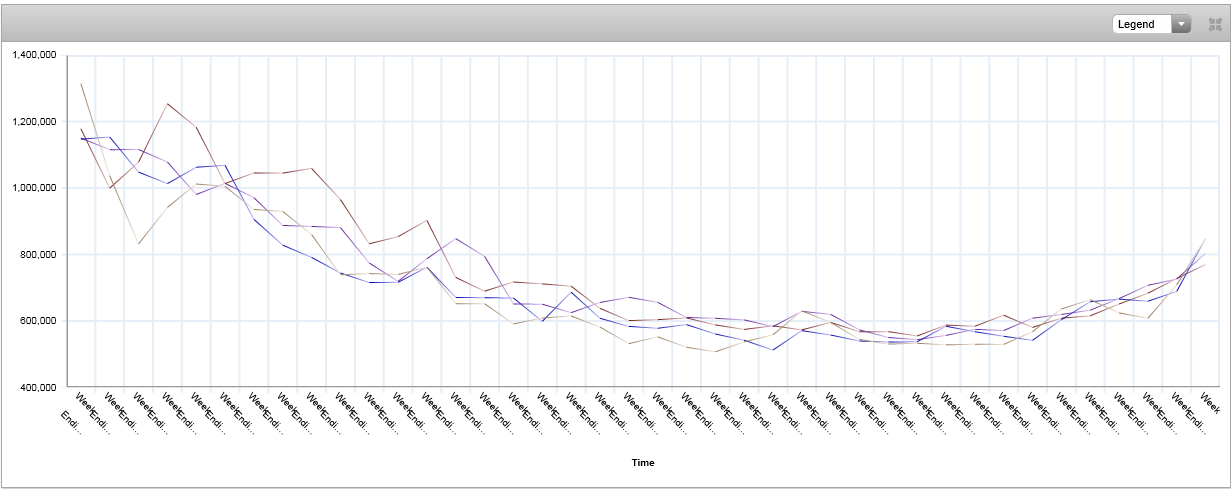Click the 400,000 y-axis label
The height and width of the screenshot is (489, 1231).
pyautogui.click(x=40, y=387)
